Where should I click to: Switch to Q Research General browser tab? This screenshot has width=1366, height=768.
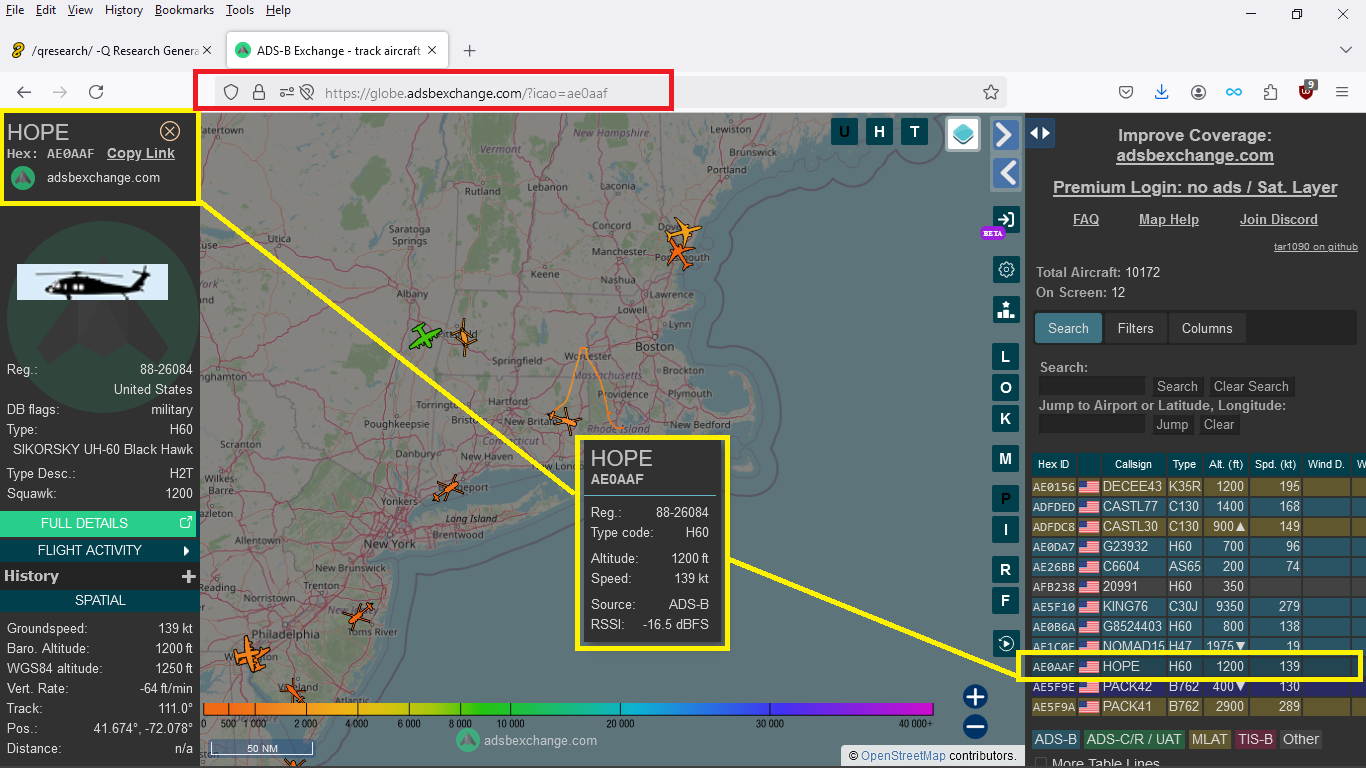[112, 50]
